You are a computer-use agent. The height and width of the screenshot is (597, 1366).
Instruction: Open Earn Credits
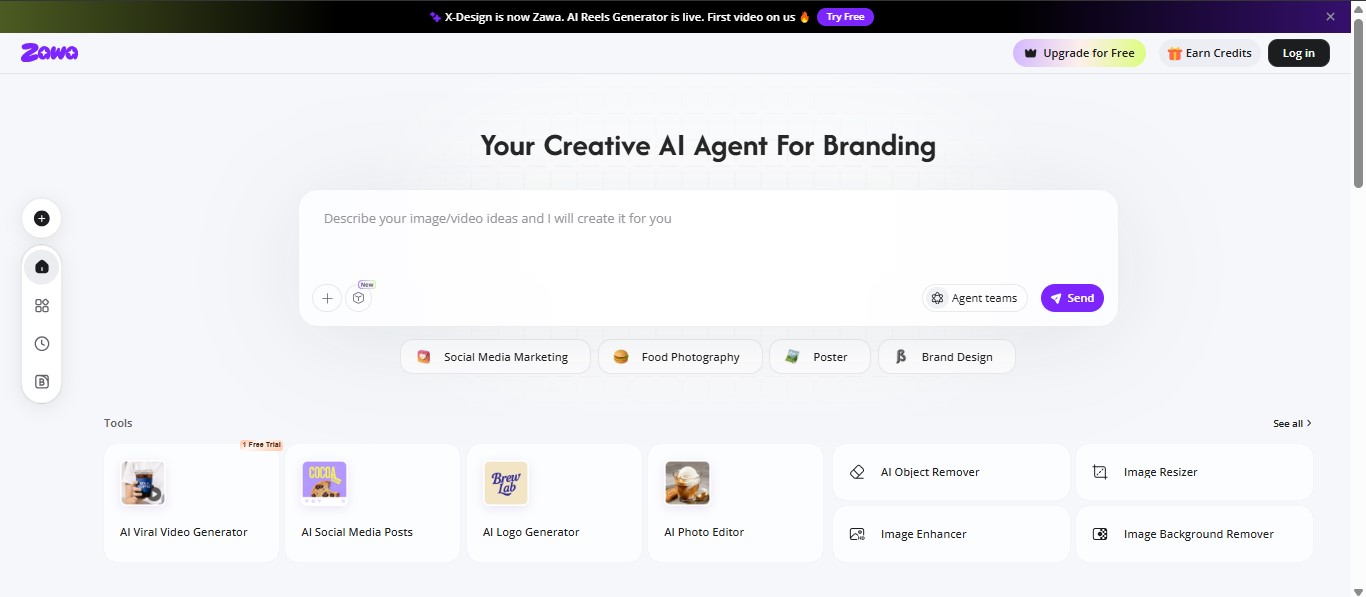point(1209,53)
